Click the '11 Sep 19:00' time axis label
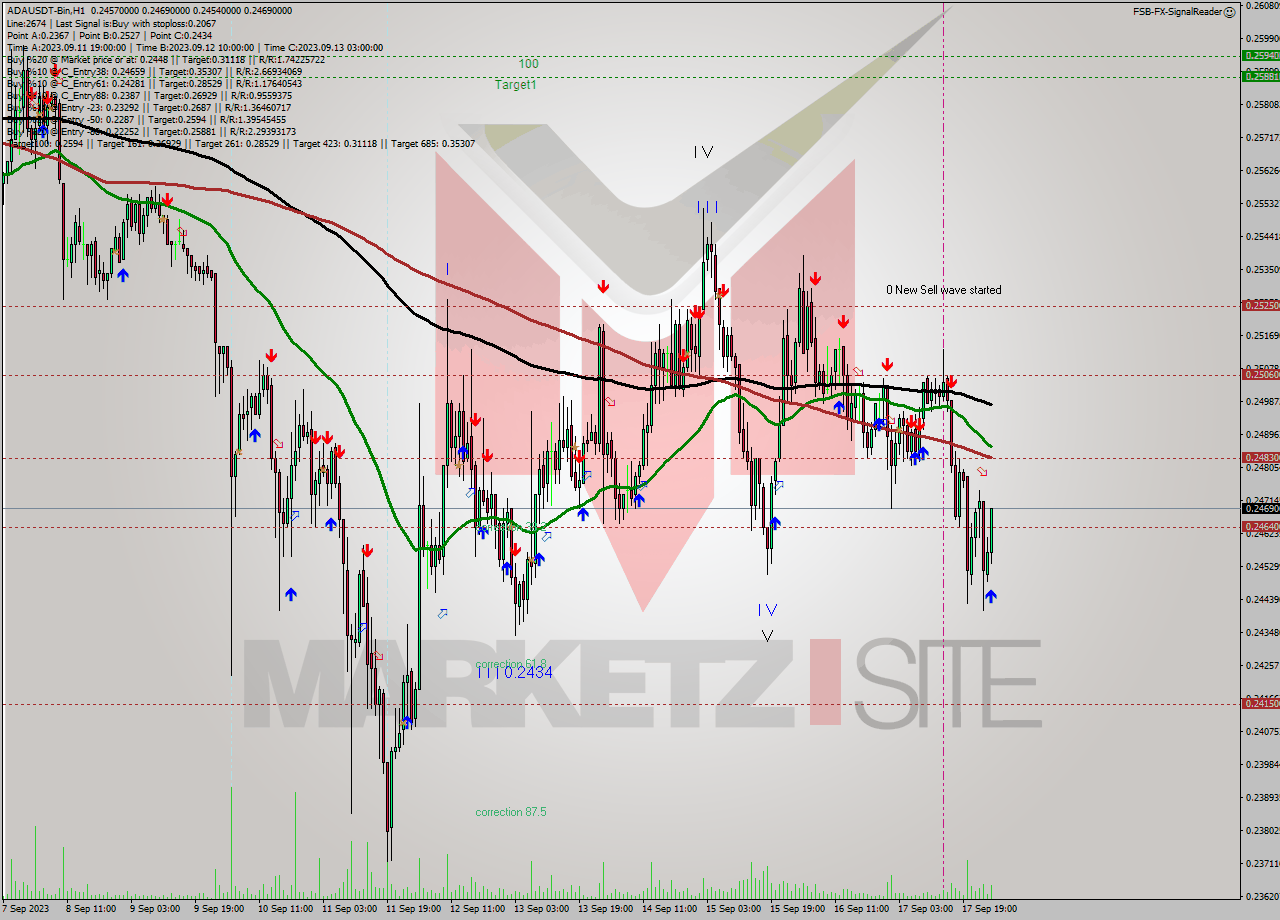Image resolution: width=1280 pixels, height=920 pixels. (x=414, y=909)
